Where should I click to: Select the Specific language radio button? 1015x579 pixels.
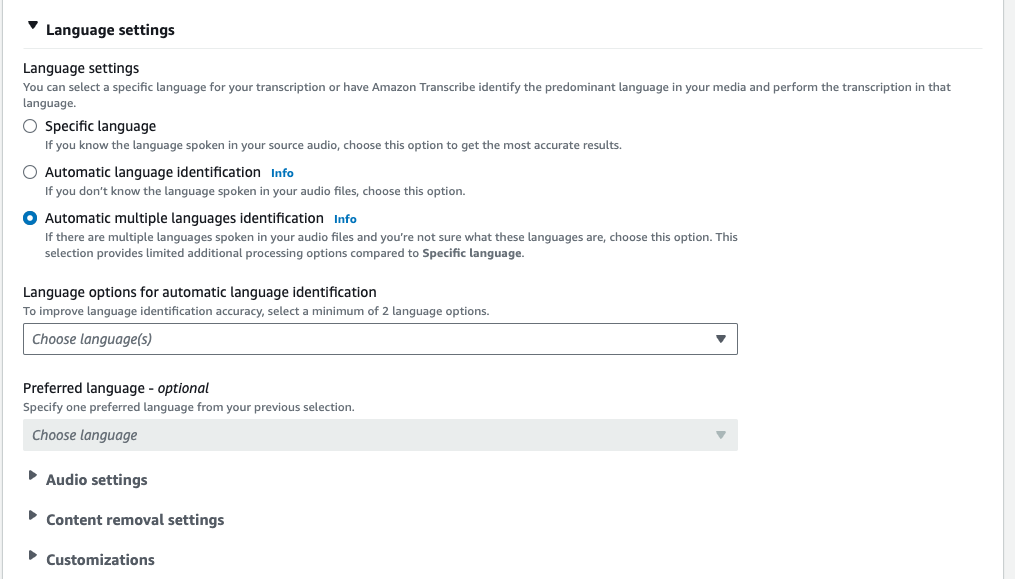29,126
